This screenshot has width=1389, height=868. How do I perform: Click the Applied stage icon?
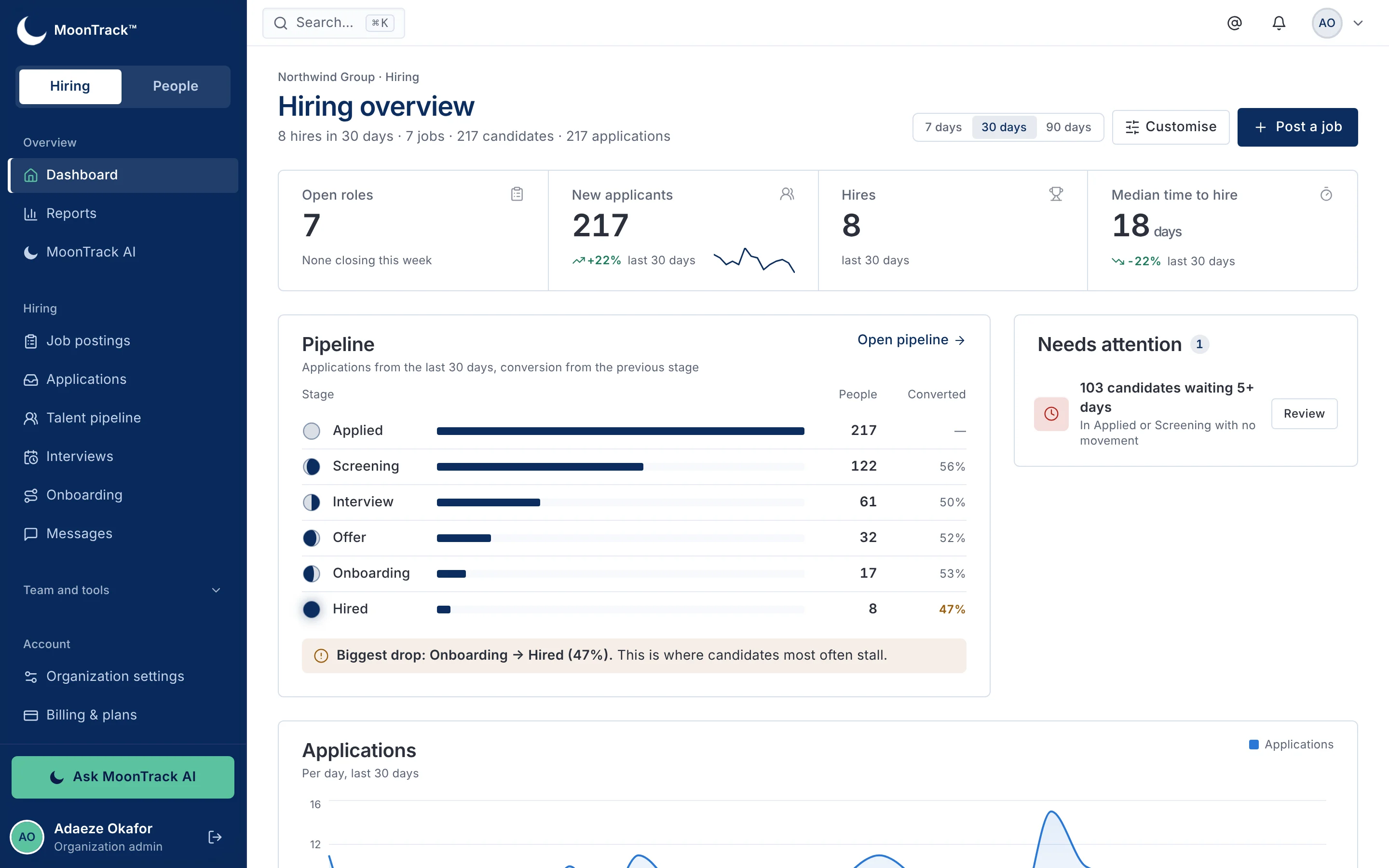tap(311, 431)
